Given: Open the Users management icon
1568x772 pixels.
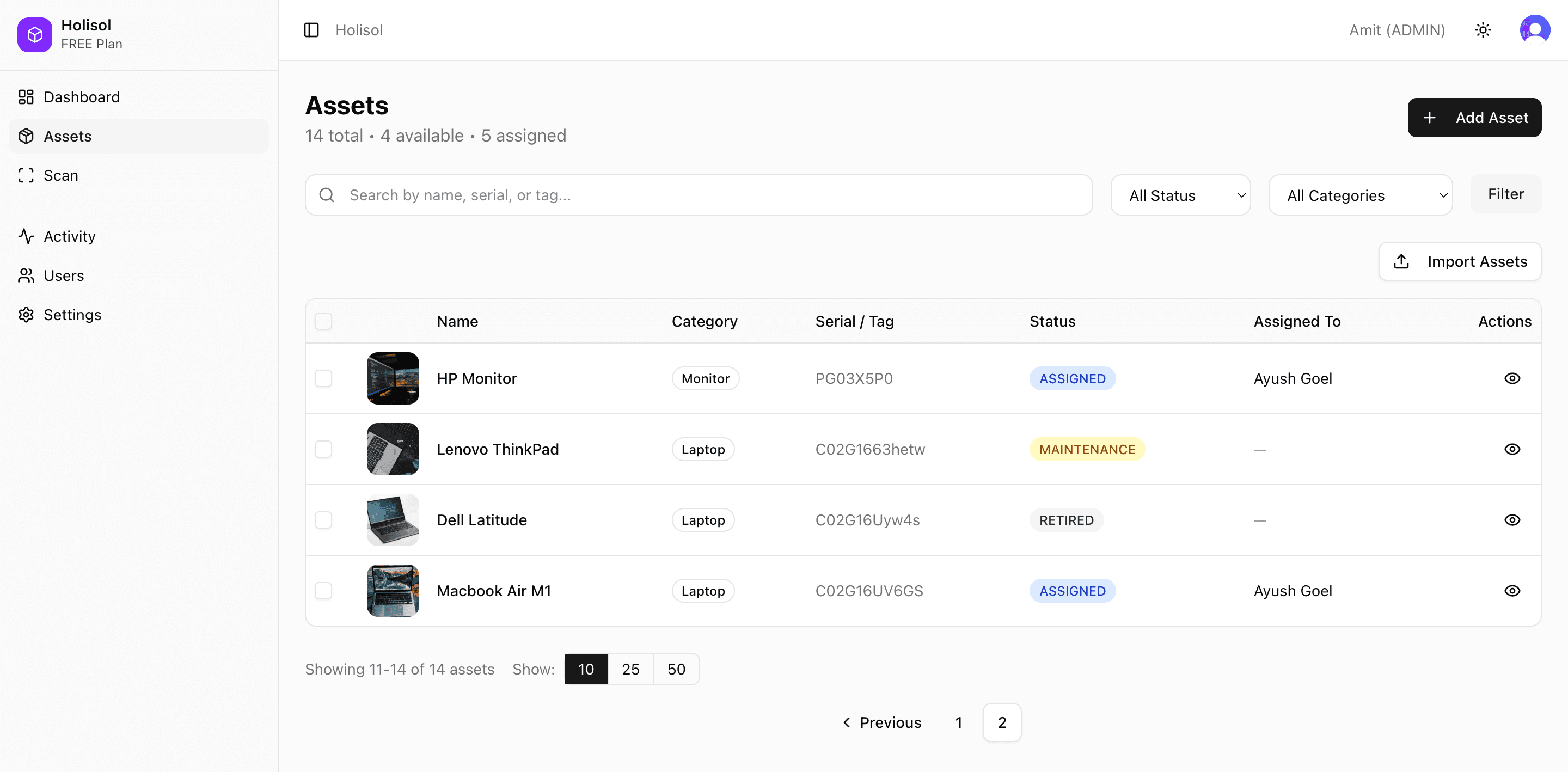Looking at the screenshot, I should (26, 275).
